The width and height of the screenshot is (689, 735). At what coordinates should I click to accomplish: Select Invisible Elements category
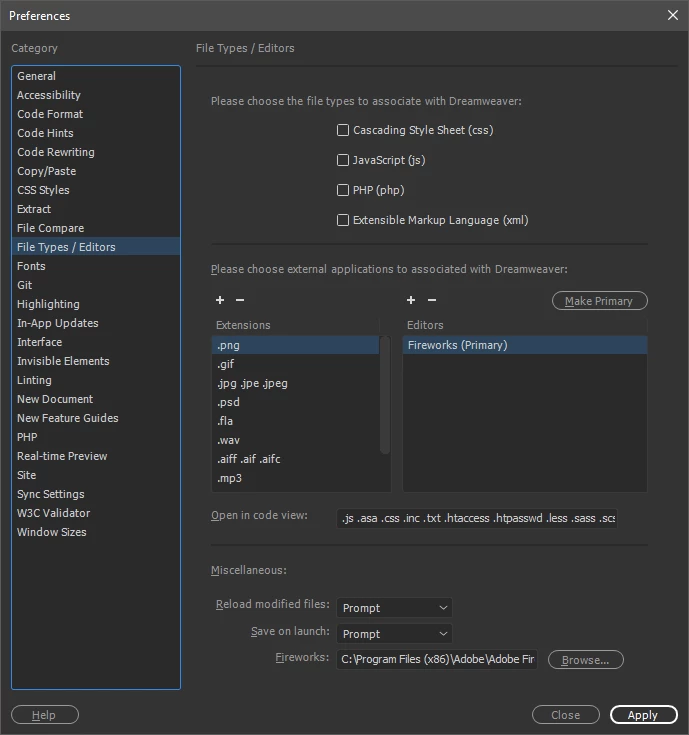(x=96, y=361)
